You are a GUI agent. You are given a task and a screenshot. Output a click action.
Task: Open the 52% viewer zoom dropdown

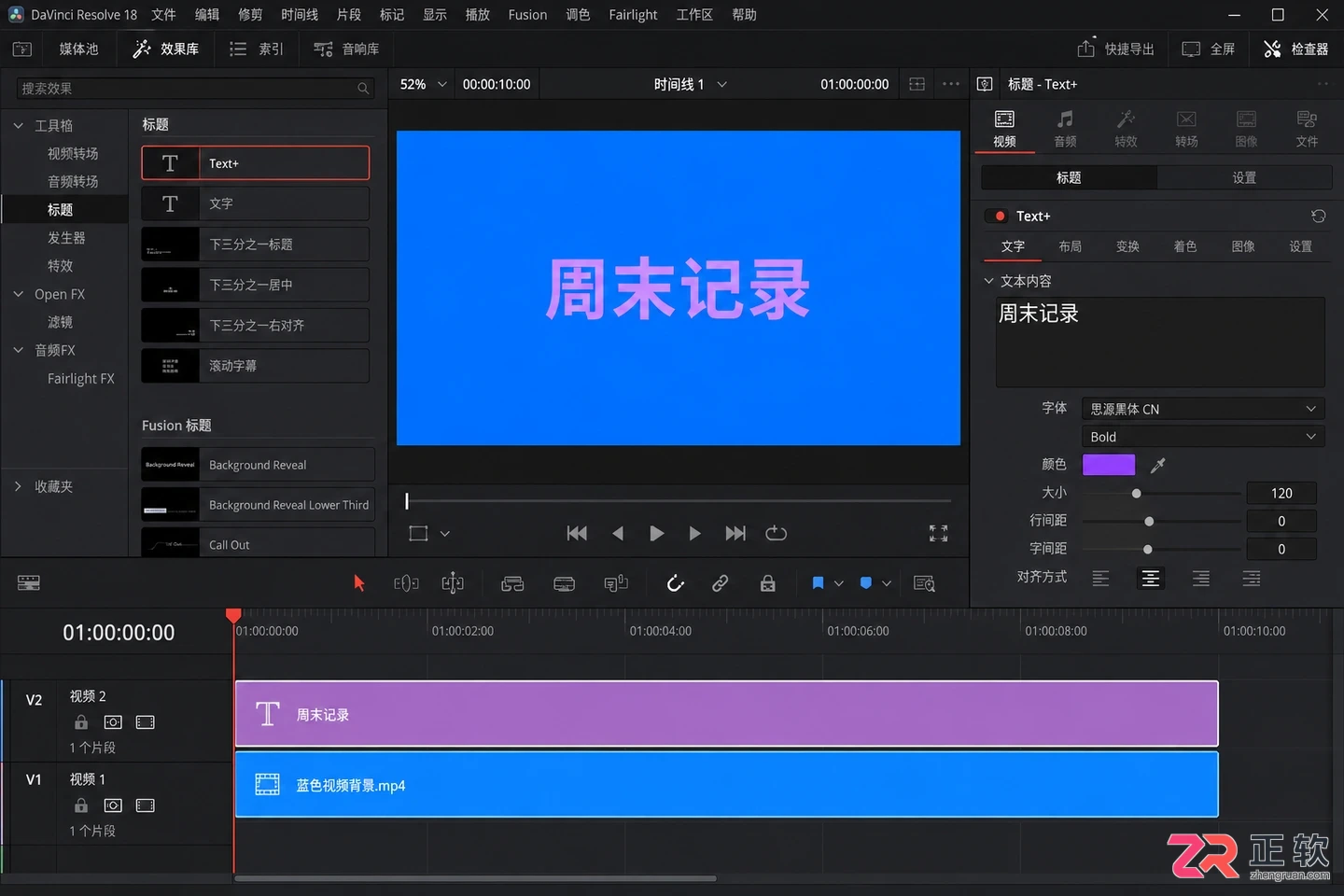click(423, 84)
